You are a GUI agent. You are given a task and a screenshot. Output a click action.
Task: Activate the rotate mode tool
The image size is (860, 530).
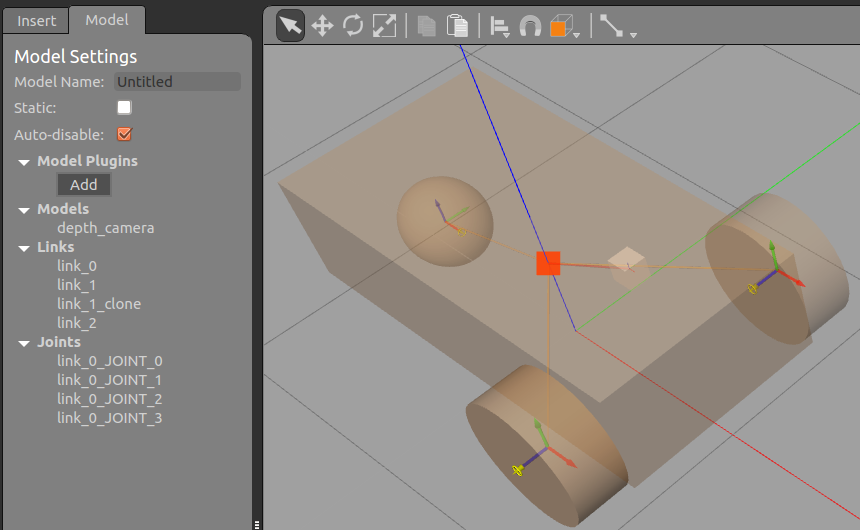pyautogui.click(x=353, y=26)
